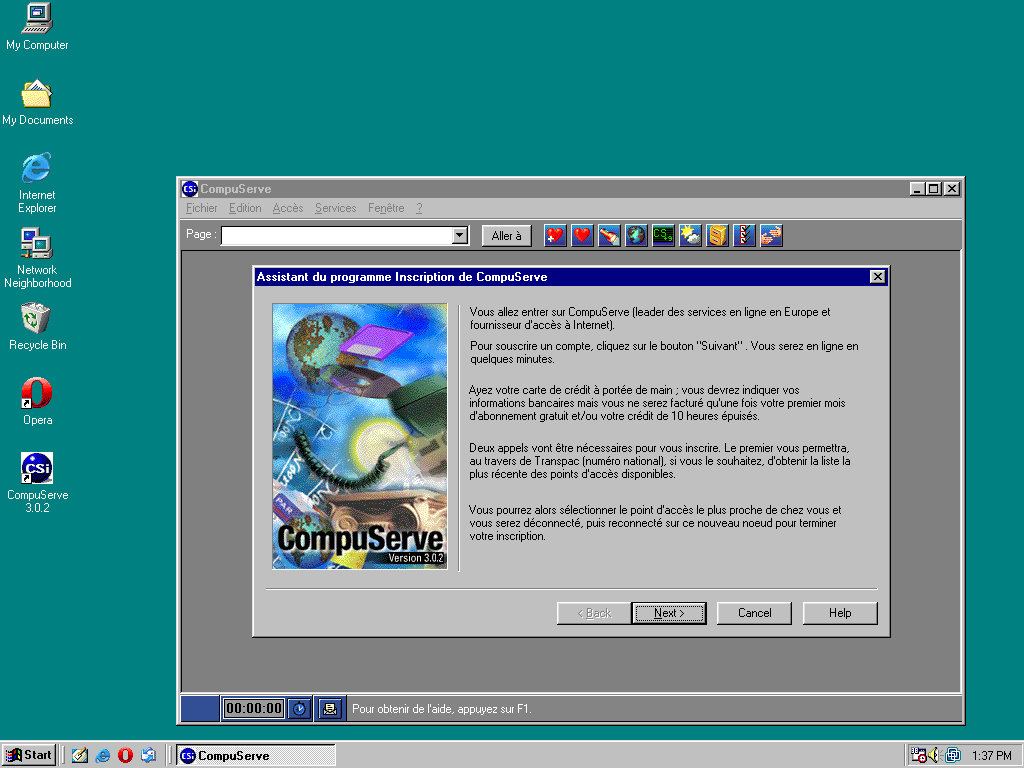1024x768 pixels.
Task: Click the Show Desktop quick launch icon
Action: pos(80,756)
